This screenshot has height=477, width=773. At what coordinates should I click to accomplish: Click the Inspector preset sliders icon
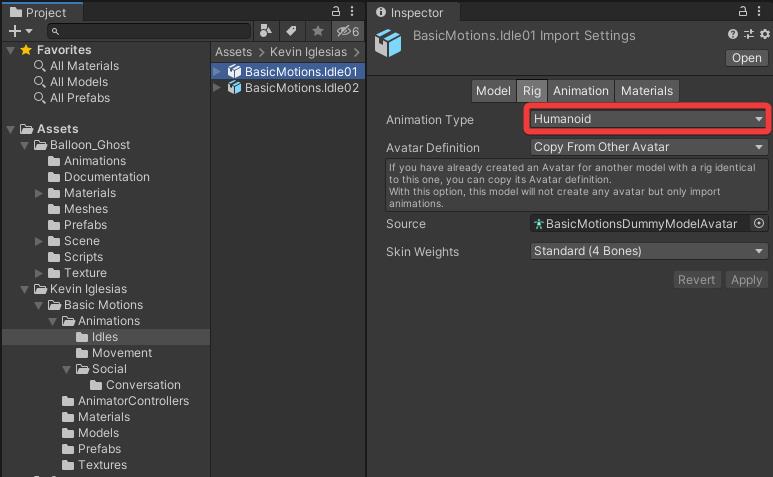[747, 35]
